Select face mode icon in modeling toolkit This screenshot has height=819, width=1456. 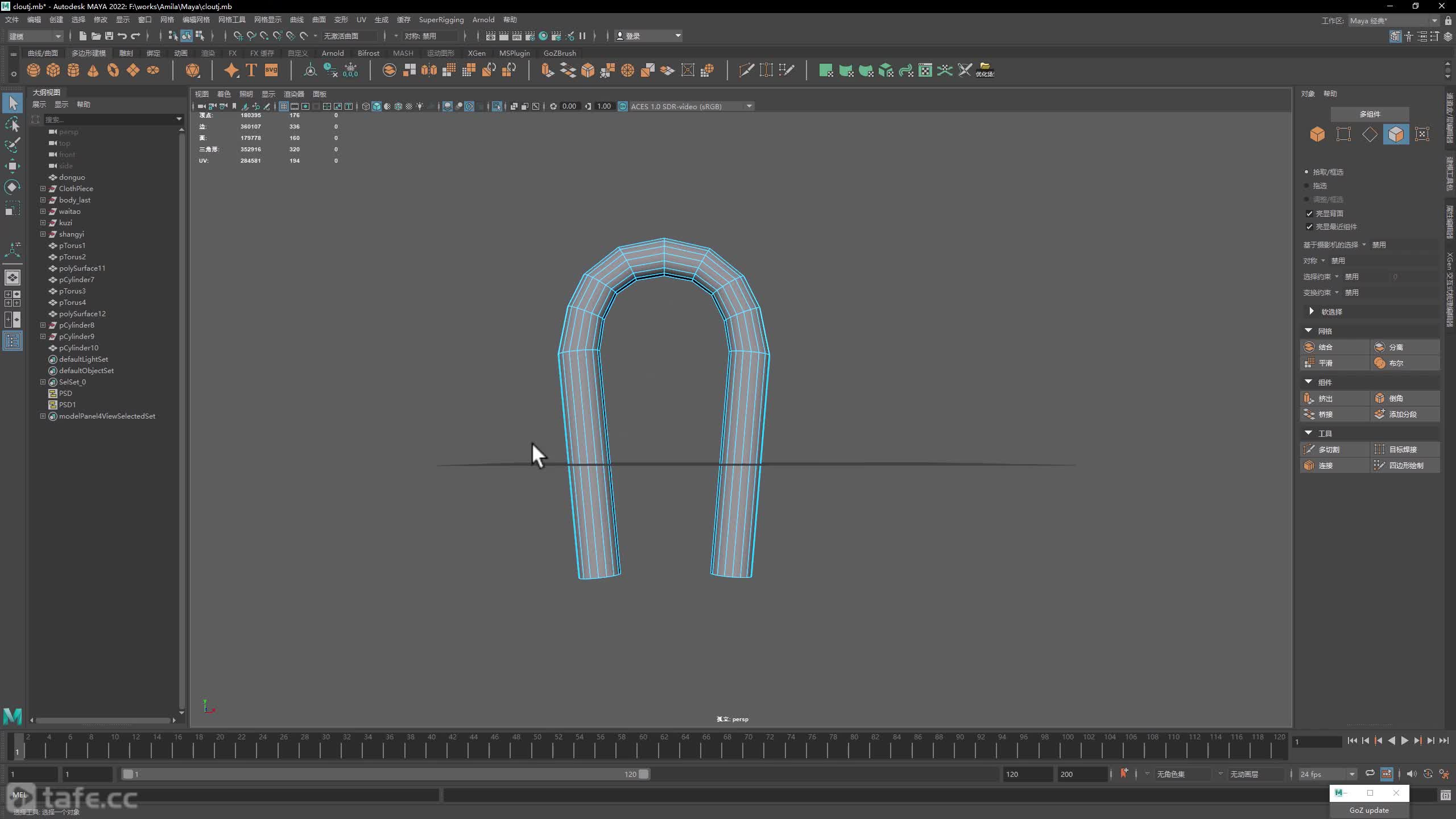point(1396,134)
